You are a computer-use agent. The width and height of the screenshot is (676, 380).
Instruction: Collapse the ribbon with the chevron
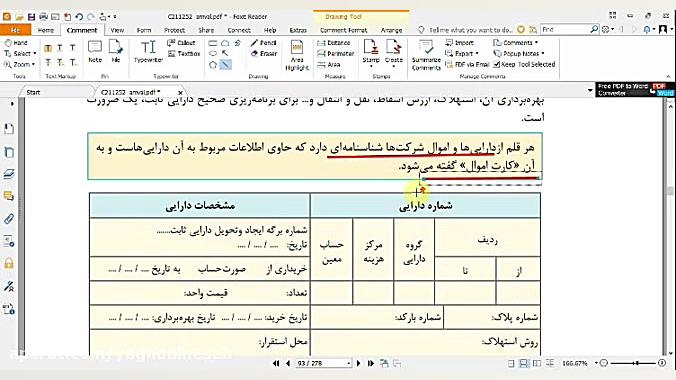(669, 76)
